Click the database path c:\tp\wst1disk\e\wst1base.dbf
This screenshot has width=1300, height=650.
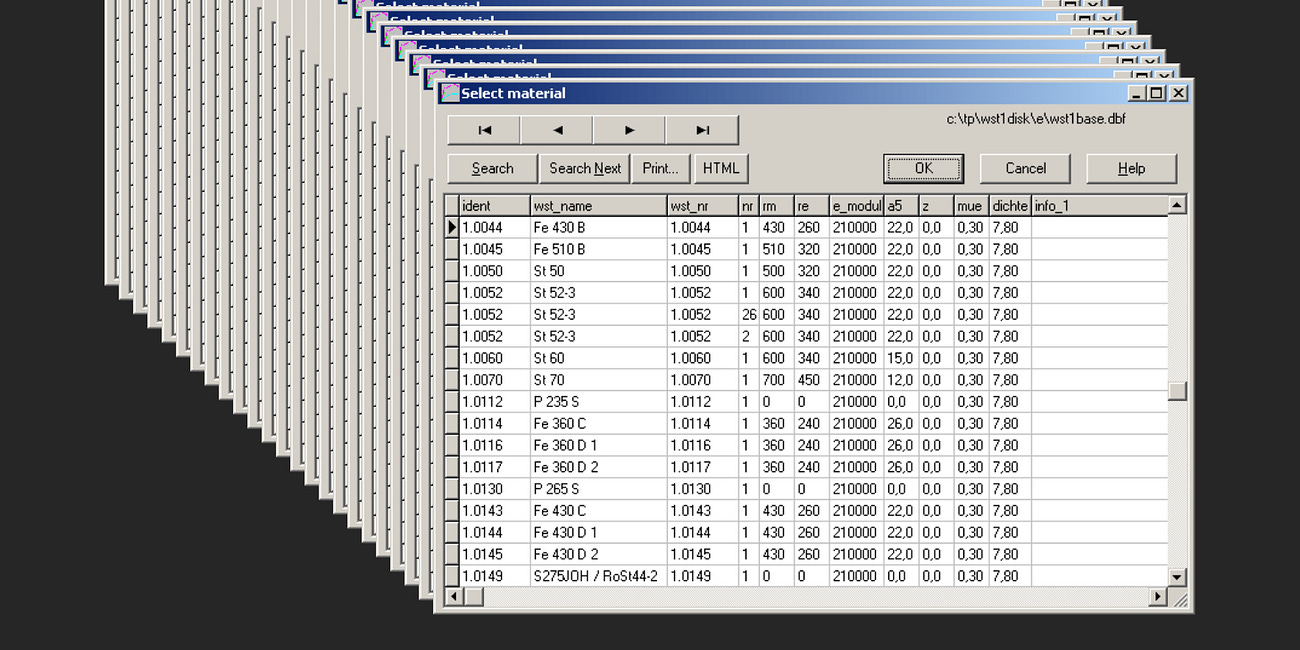click(1036, 119)
